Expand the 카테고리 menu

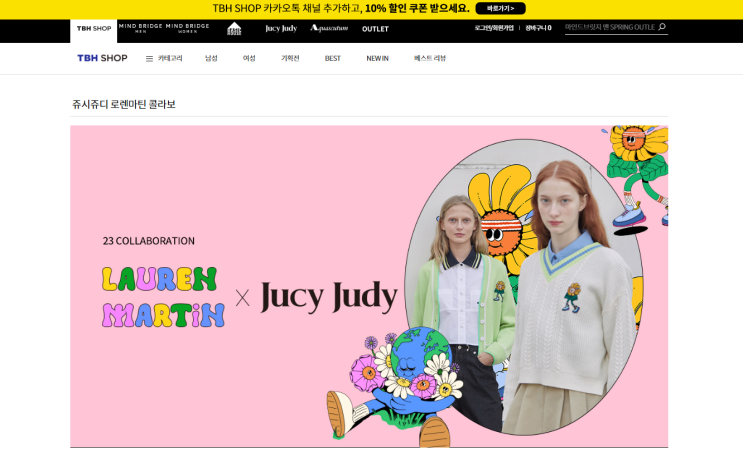point(170,58)
